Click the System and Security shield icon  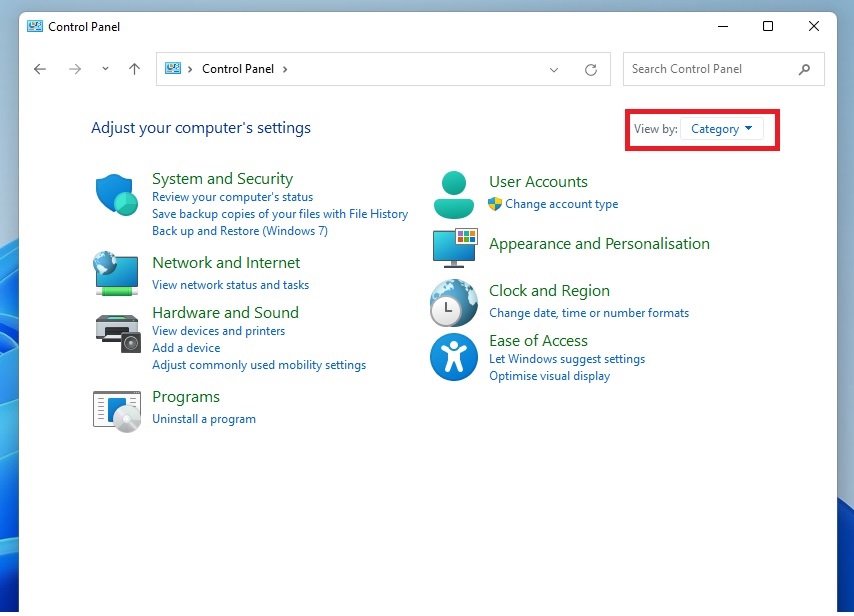coord(116,194)
